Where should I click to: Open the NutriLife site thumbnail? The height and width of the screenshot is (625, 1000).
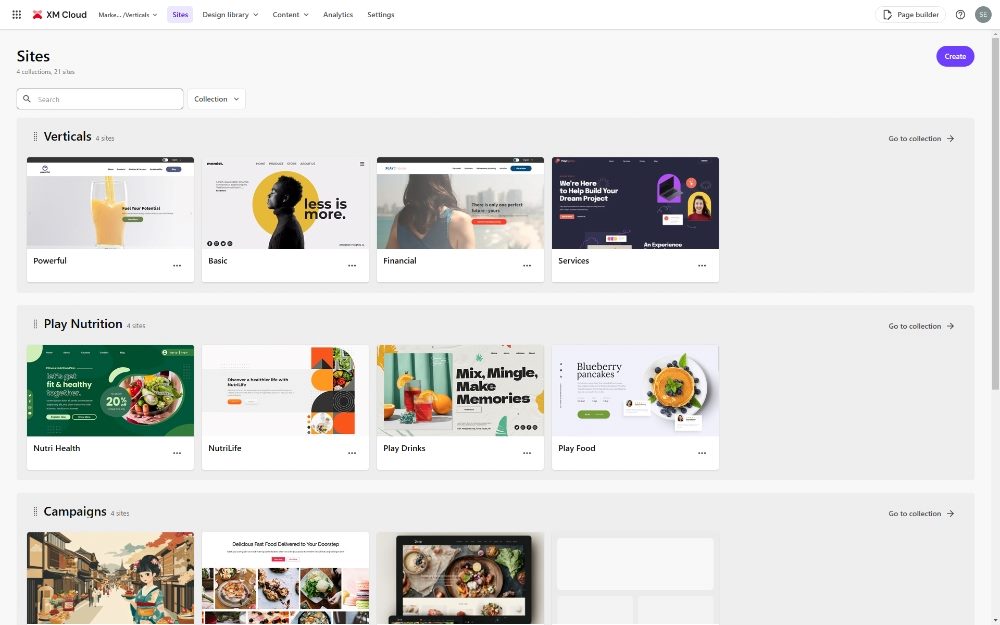click(x=285, y=390)
